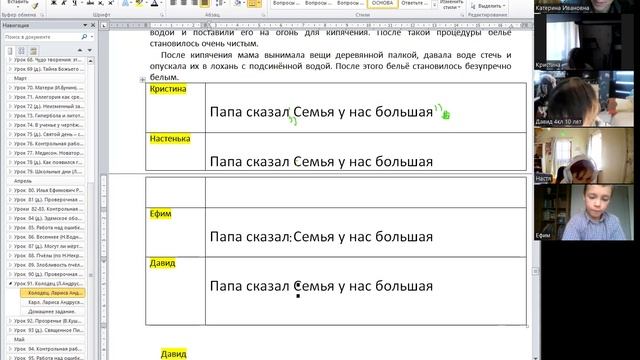
Task: Click Format Painter brush icon
Action: pyautogui.click(x=35, y=5)
